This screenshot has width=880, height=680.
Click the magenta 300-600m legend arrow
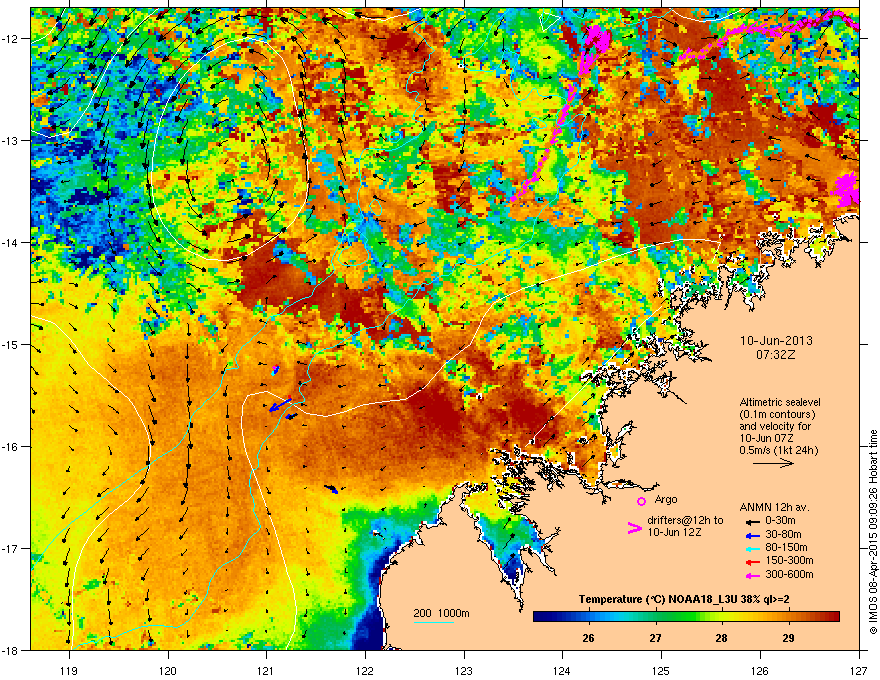click(x=752, y=576)
